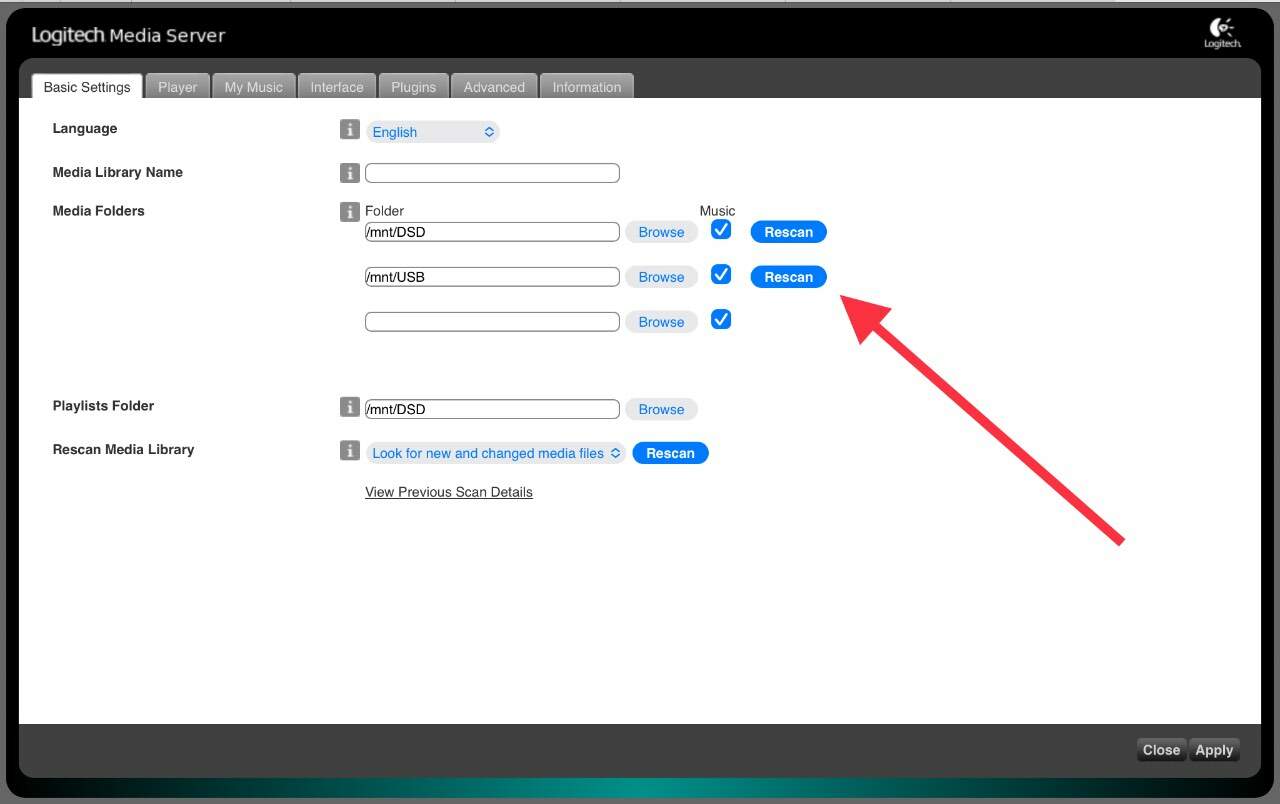Click the /mnt/DSD media folder path field
The height and width of the screenshot is (804, 1280).
click(x=492, y=232)
